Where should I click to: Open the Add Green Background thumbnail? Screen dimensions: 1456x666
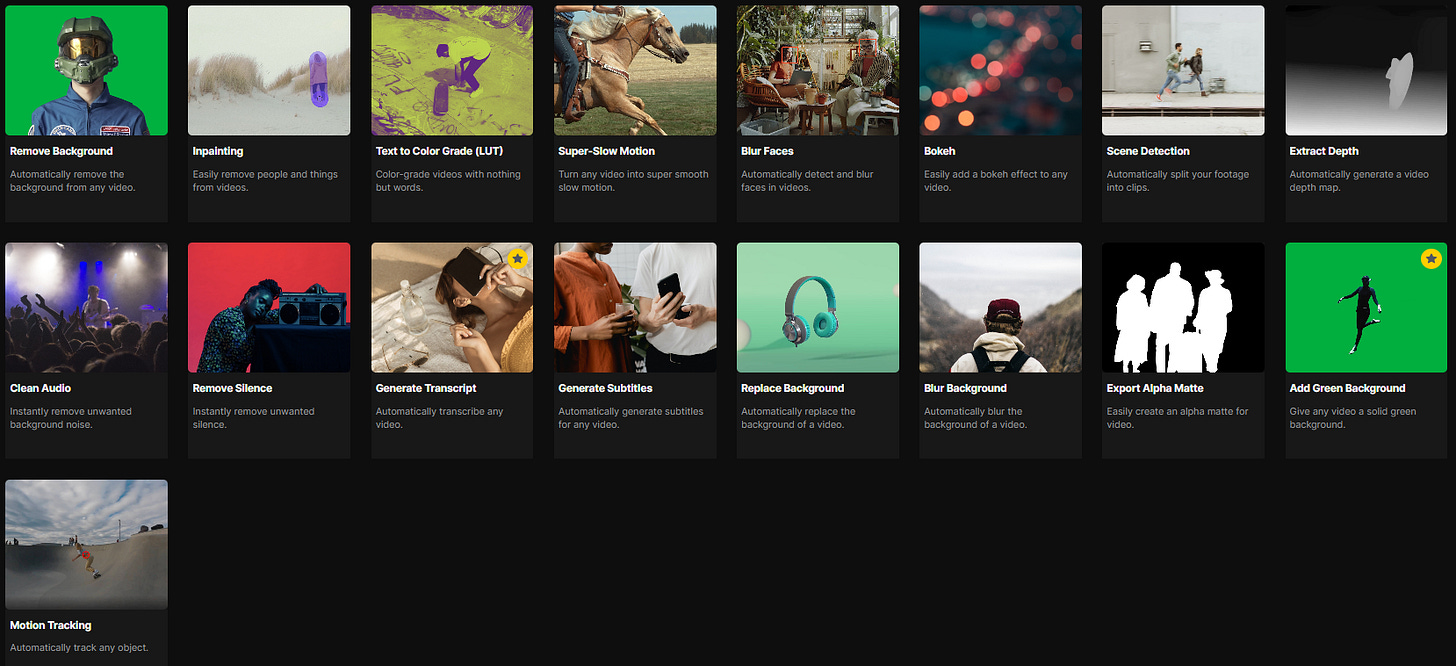point(1367,307)
